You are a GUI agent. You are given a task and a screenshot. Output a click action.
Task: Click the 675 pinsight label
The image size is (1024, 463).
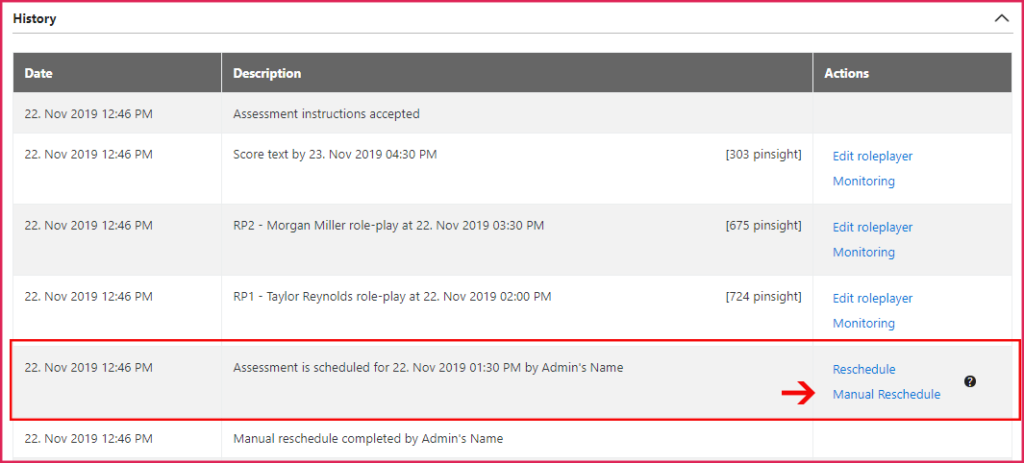pyautogui.click(x=763, y=225)
